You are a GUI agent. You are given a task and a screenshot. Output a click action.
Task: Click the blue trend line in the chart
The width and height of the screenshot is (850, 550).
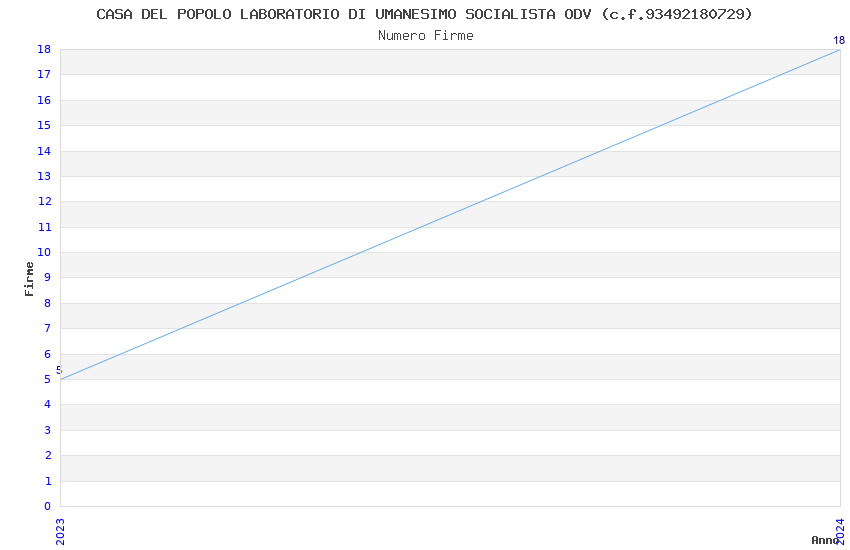click(x=450, y=215)
